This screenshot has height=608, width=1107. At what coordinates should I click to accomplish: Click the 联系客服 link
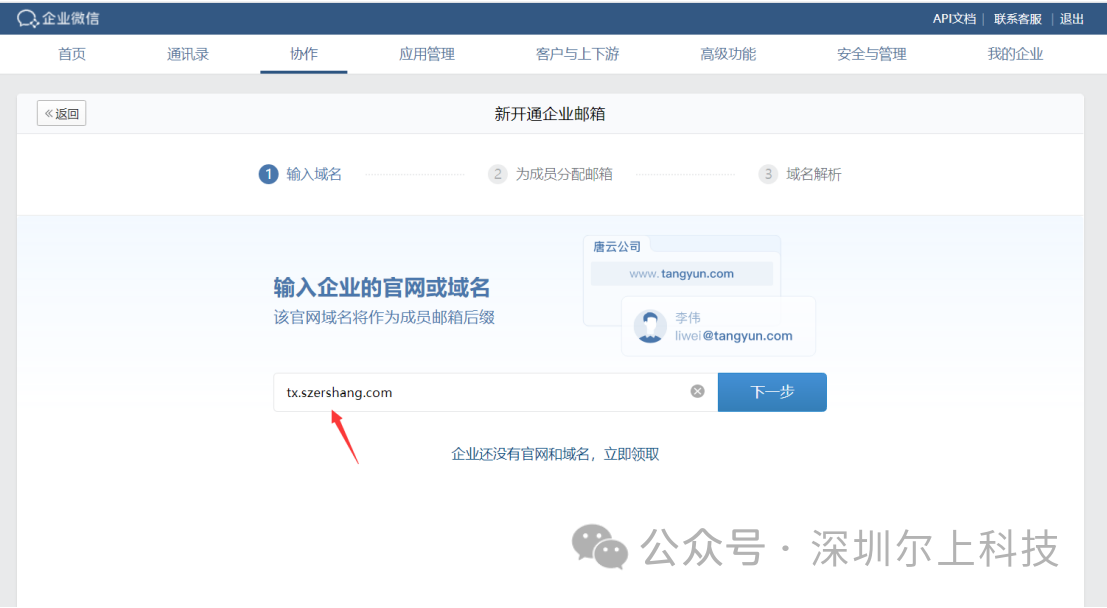(x=1017, y=18)
